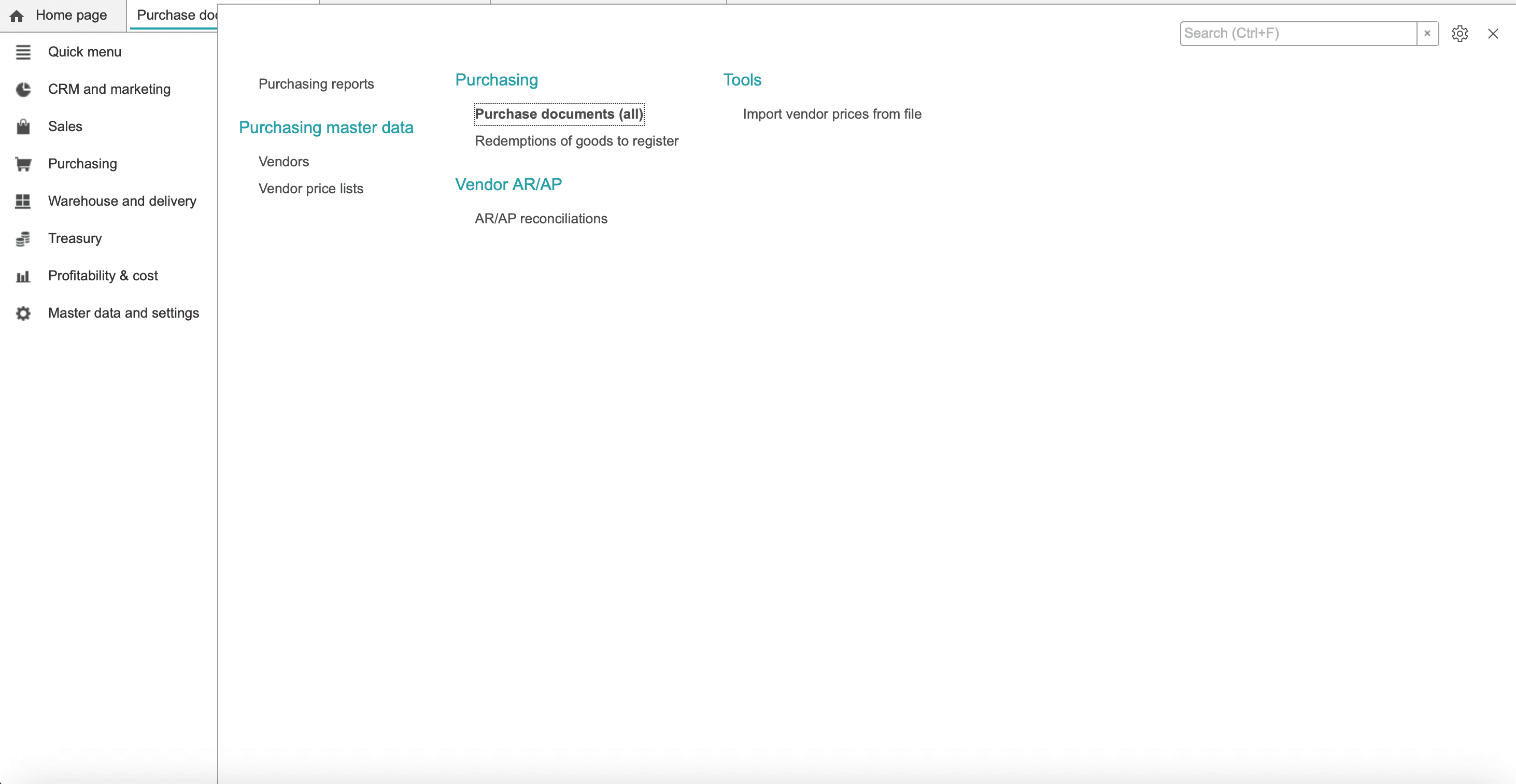This screenshot has width=1516, height=784.
Task: Close the section menu panel
Action: [1493, 34]
